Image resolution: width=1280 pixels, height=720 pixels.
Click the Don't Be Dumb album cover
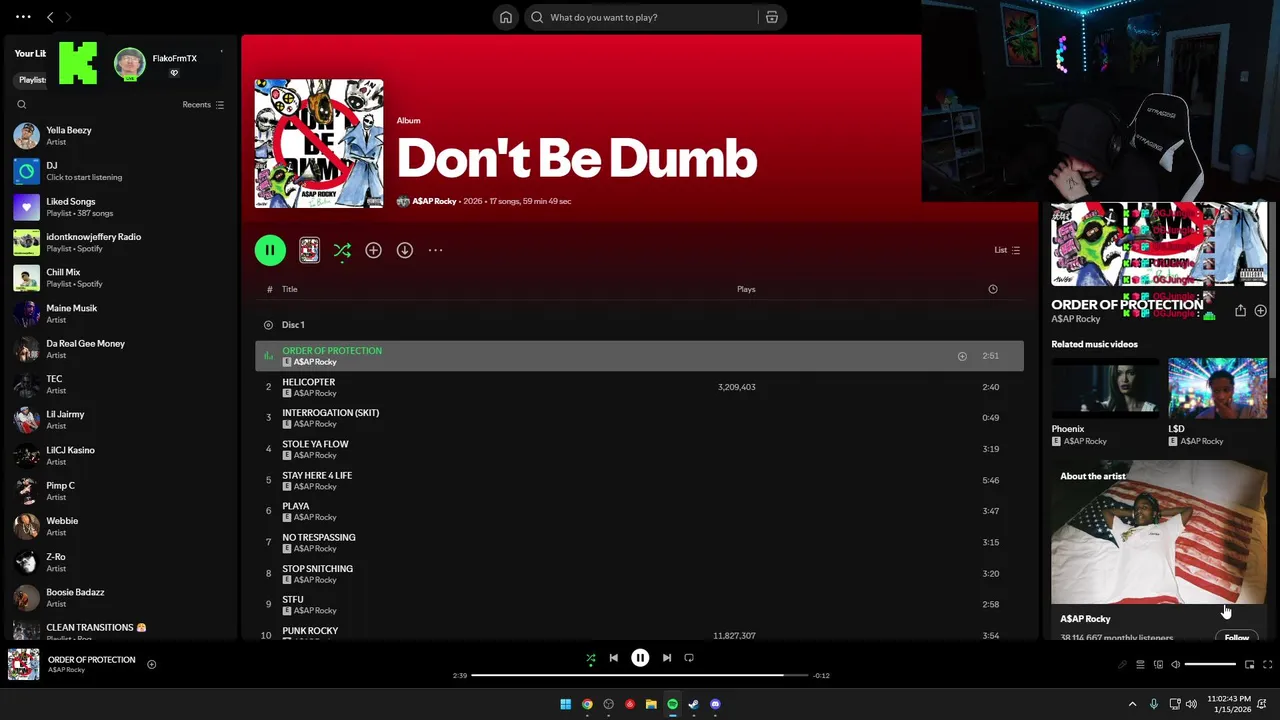coord(319,143)
